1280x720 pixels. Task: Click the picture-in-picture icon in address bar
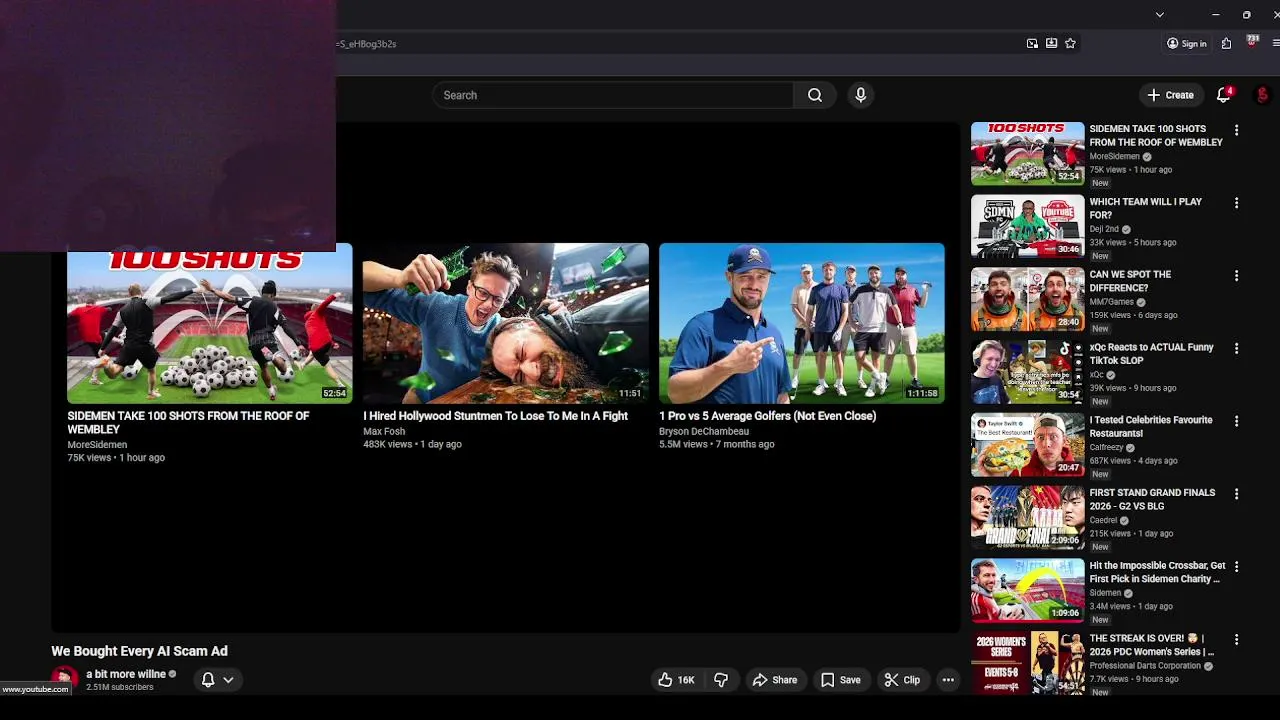point(1032,44)
